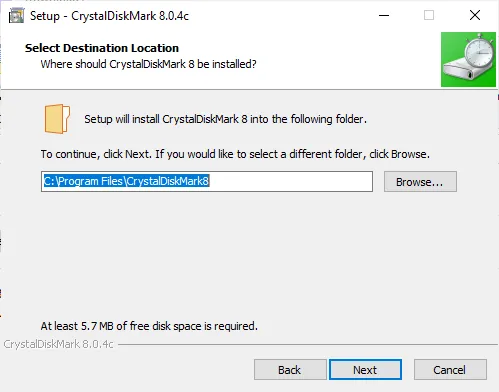499x392 pixels.
Task: Click the 'Where should CrystalDiskMark 8 be installed?' text
Action: tap(148, 64)
